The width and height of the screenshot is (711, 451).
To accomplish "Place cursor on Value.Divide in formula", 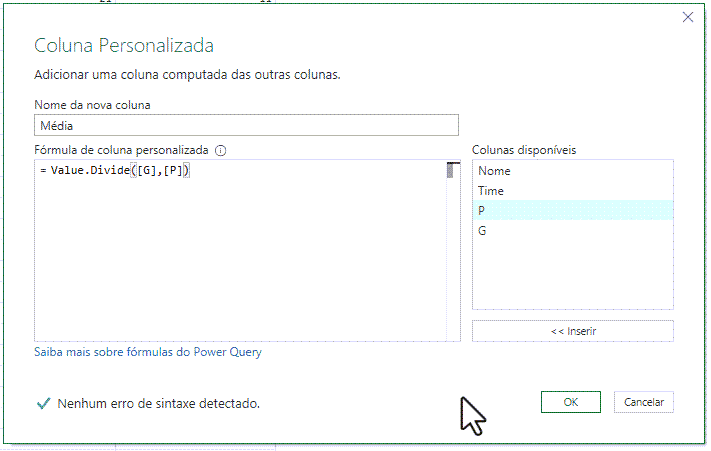I will 90,170.
